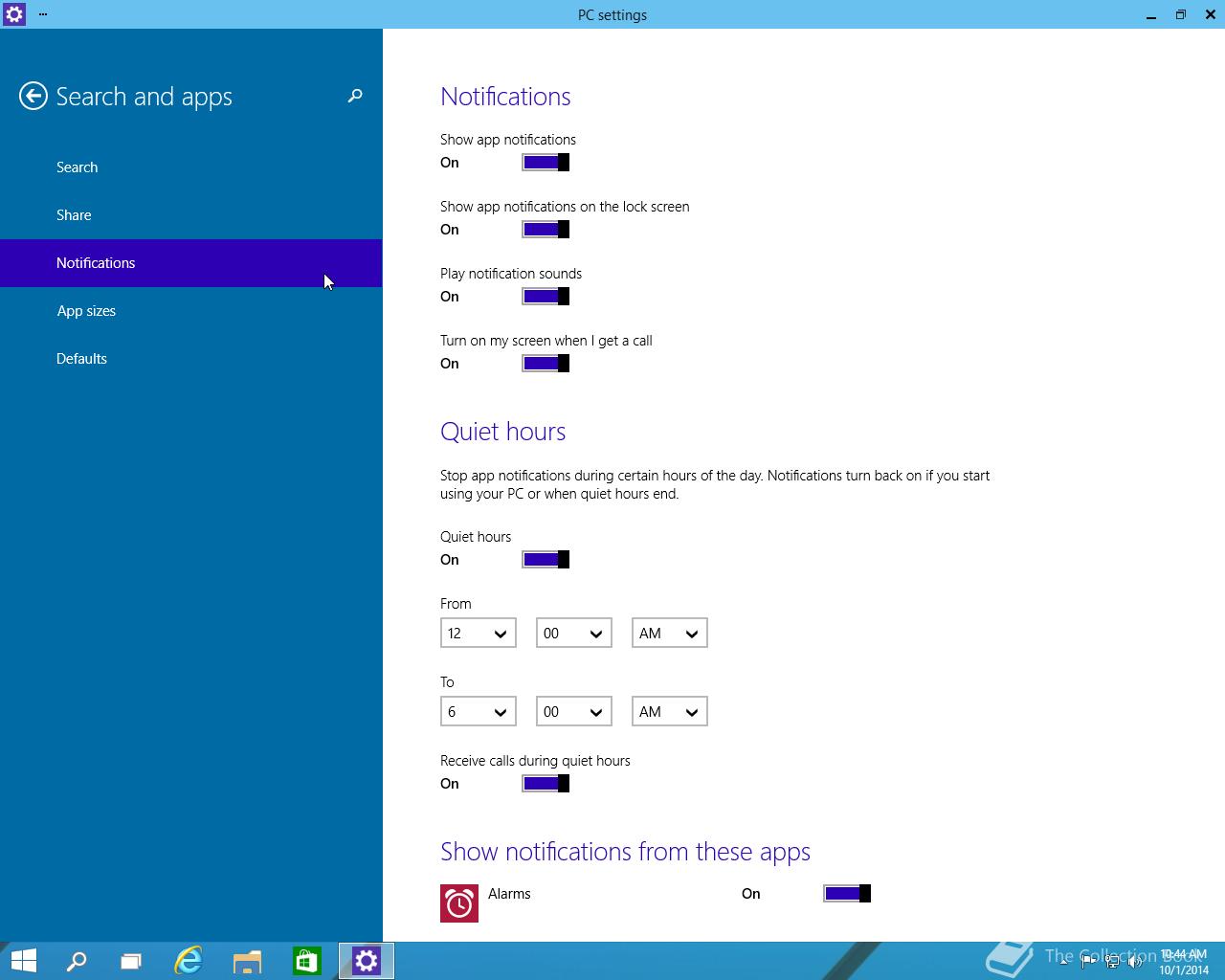Click the Search and apps heading

(144, 97)
